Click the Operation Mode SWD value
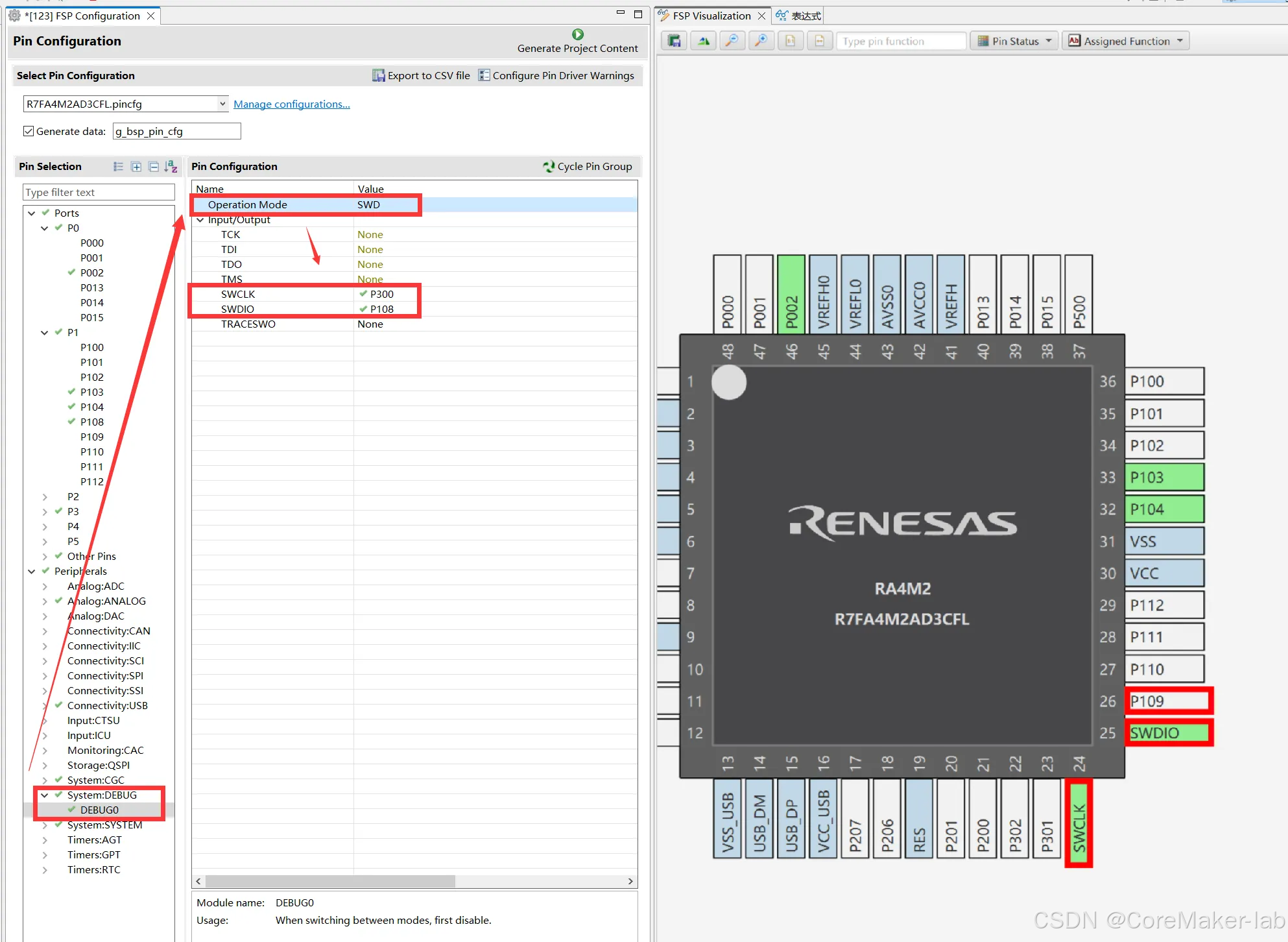The image size is (1288, 942). [x=368, y=204]
